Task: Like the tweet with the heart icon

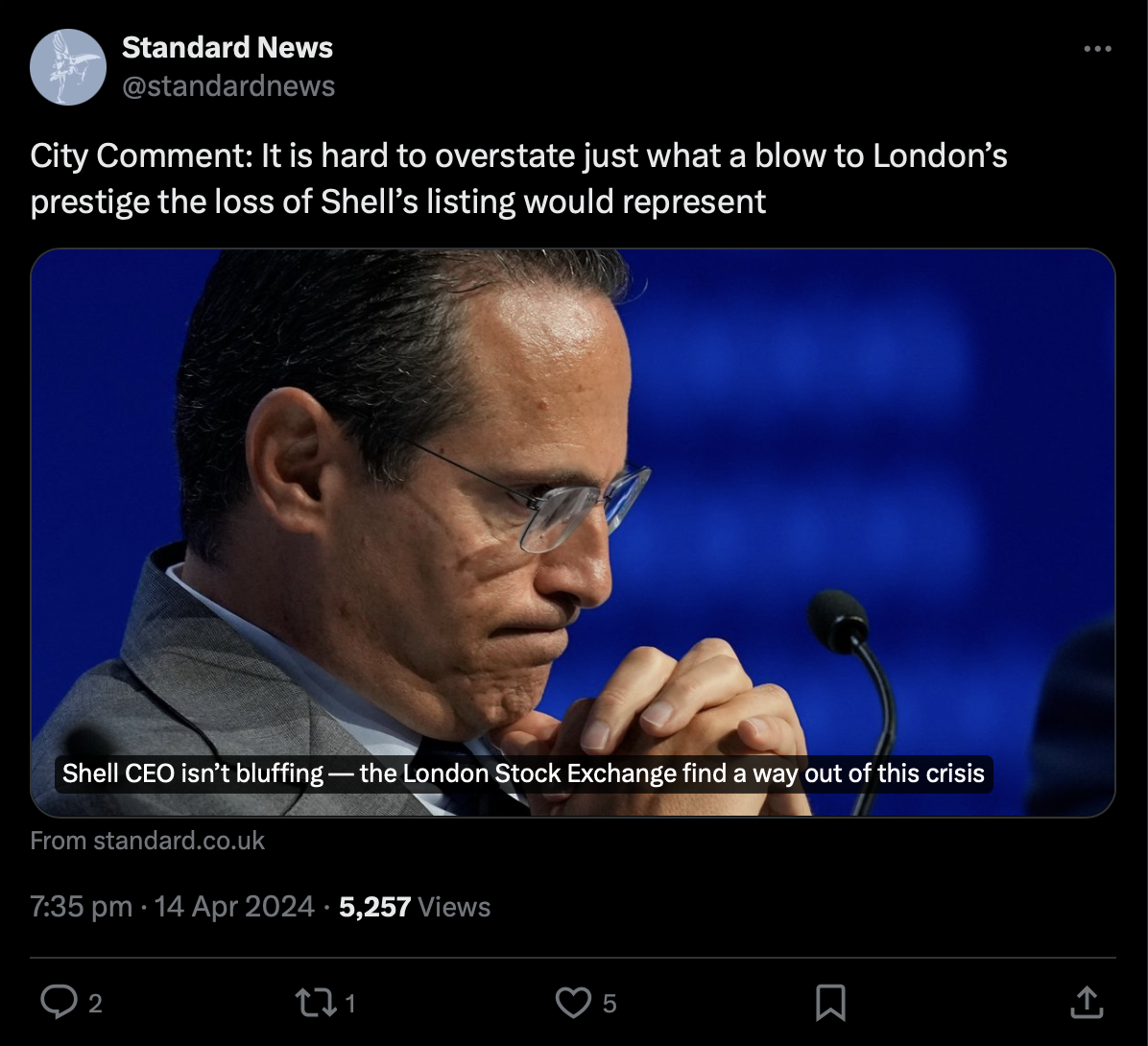Action: (574, 1003)
